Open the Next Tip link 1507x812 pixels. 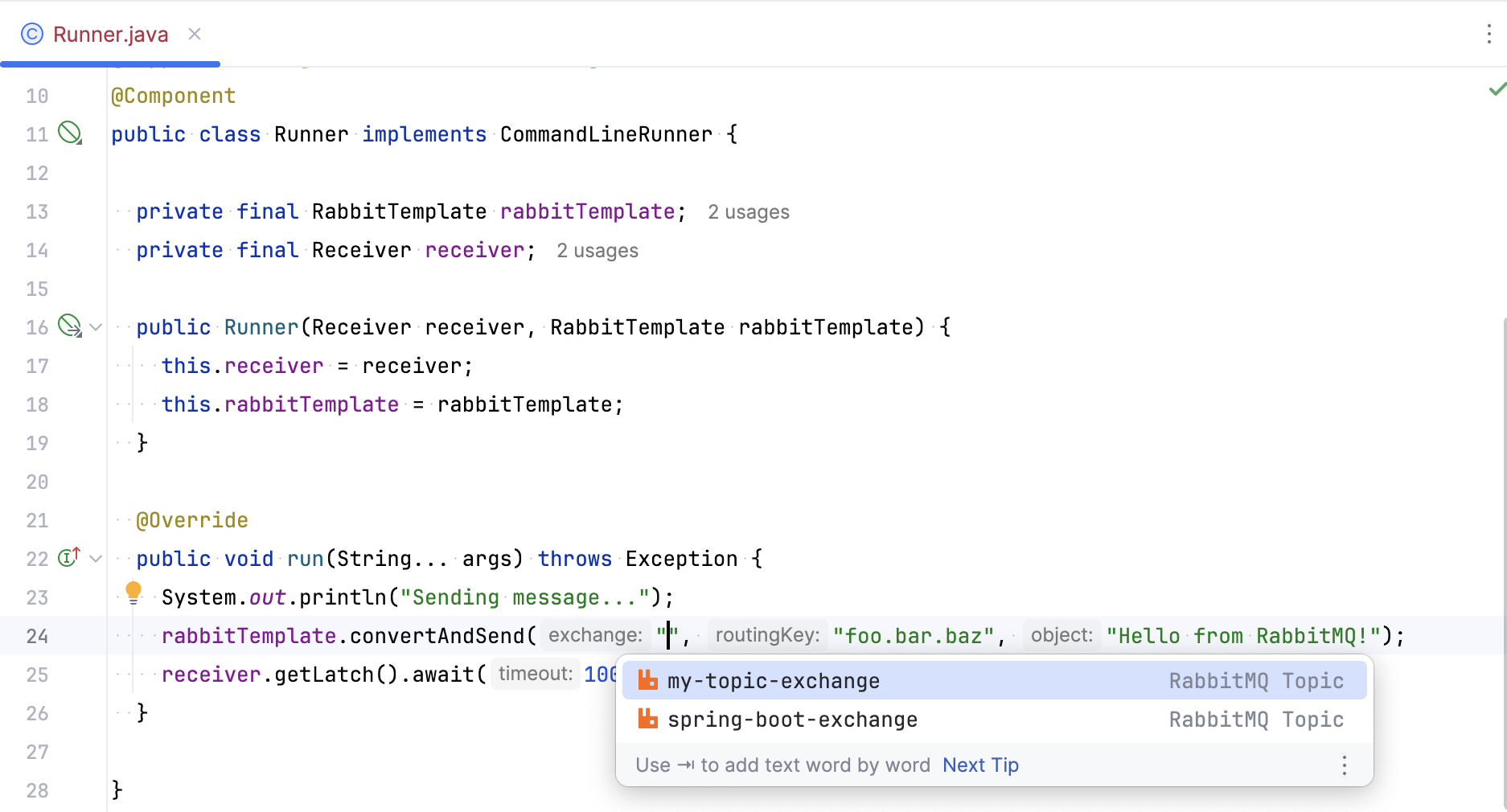click(x=979, y=765)
